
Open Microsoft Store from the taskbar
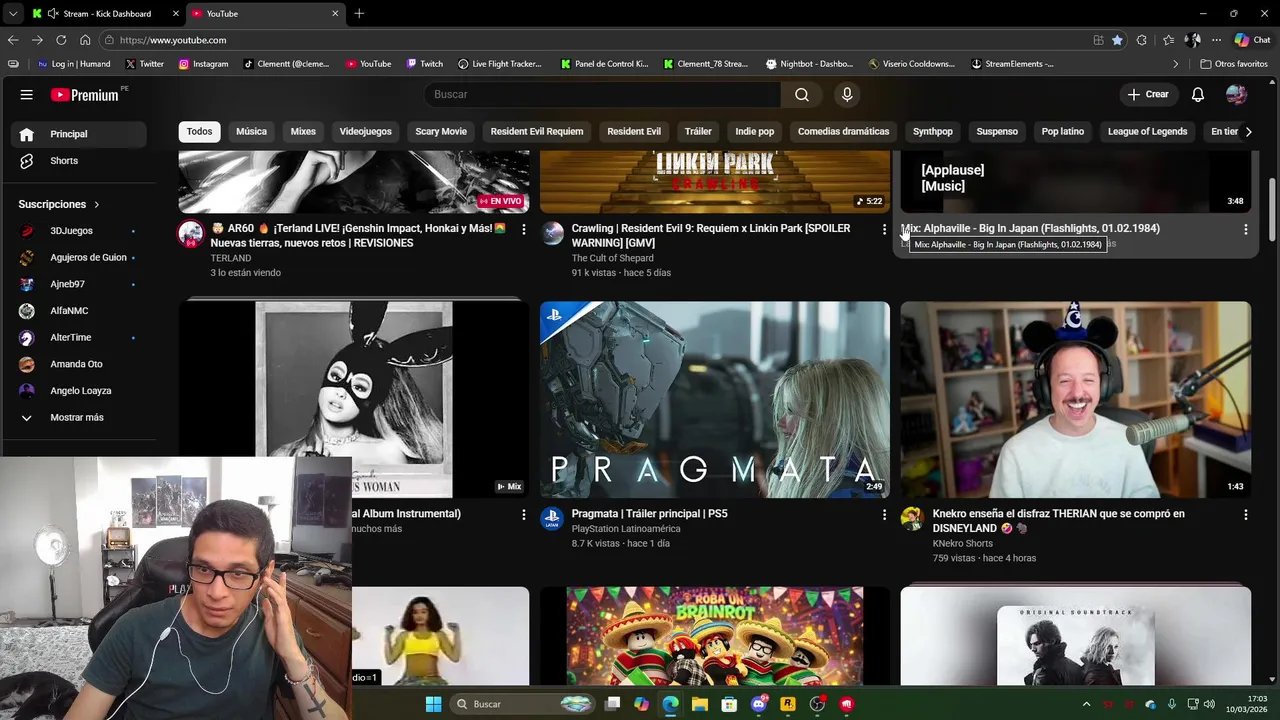pyautogui.click(x=729, y=704)
